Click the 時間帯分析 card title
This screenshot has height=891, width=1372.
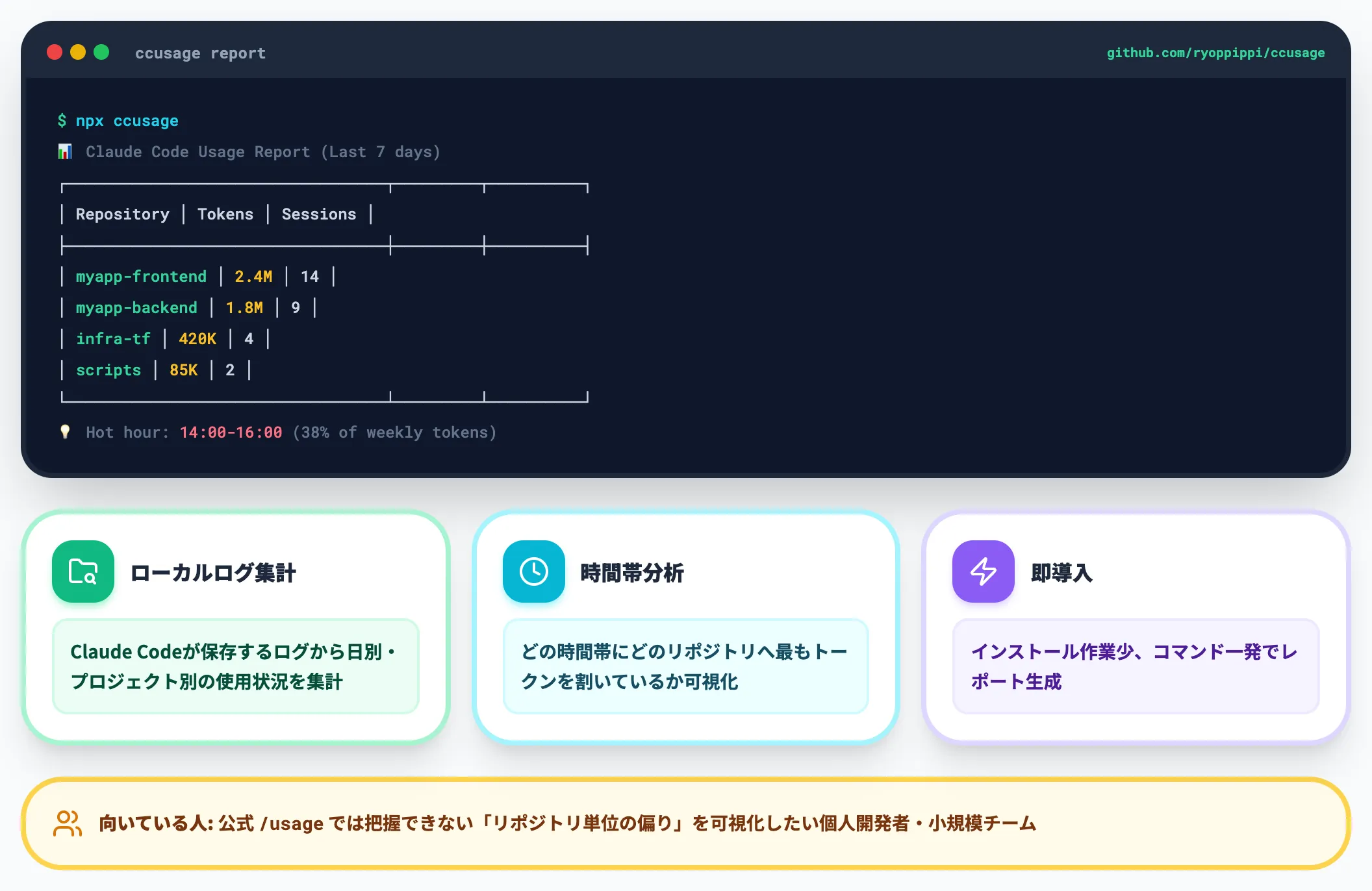pyautogui.click(x=632, y=573)
